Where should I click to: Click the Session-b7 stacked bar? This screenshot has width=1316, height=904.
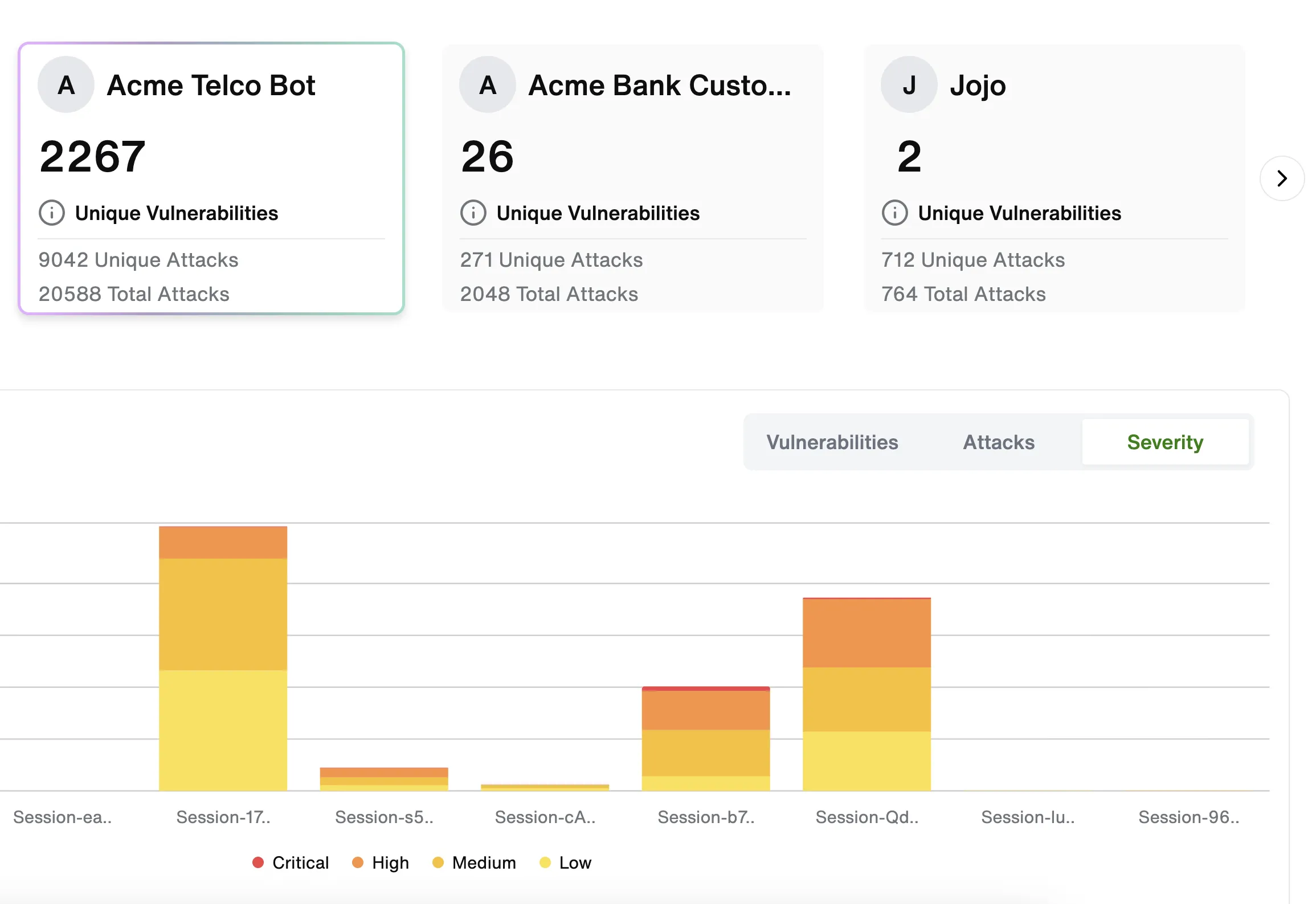coord(705,739)
